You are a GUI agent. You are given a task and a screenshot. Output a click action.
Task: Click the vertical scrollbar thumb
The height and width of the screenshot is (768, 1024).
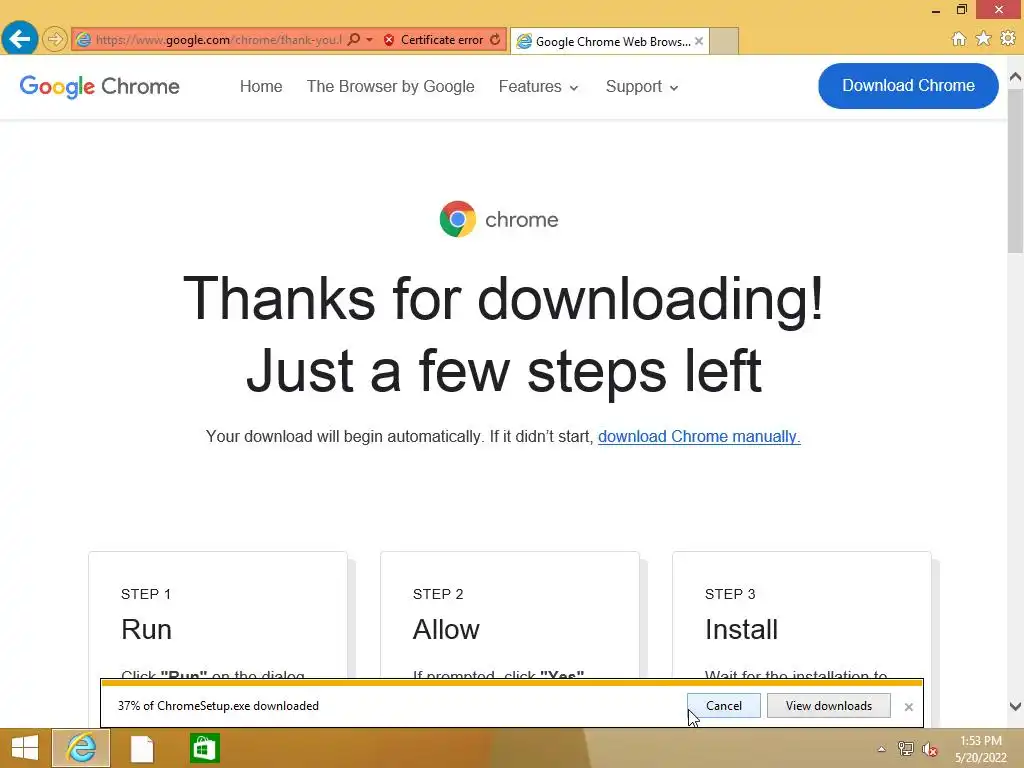click(1016, 170)
